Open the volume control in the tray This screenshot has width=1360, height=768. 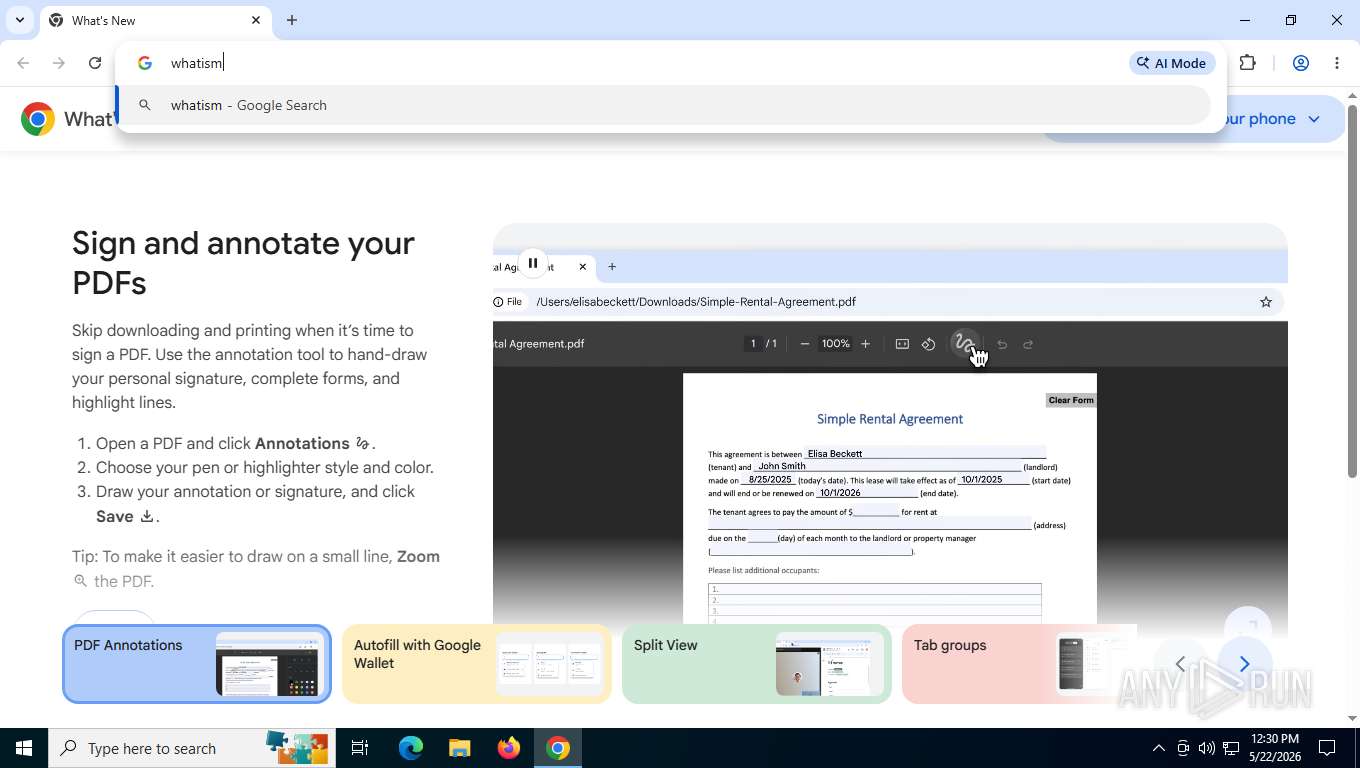click(x=1206, y=748)
